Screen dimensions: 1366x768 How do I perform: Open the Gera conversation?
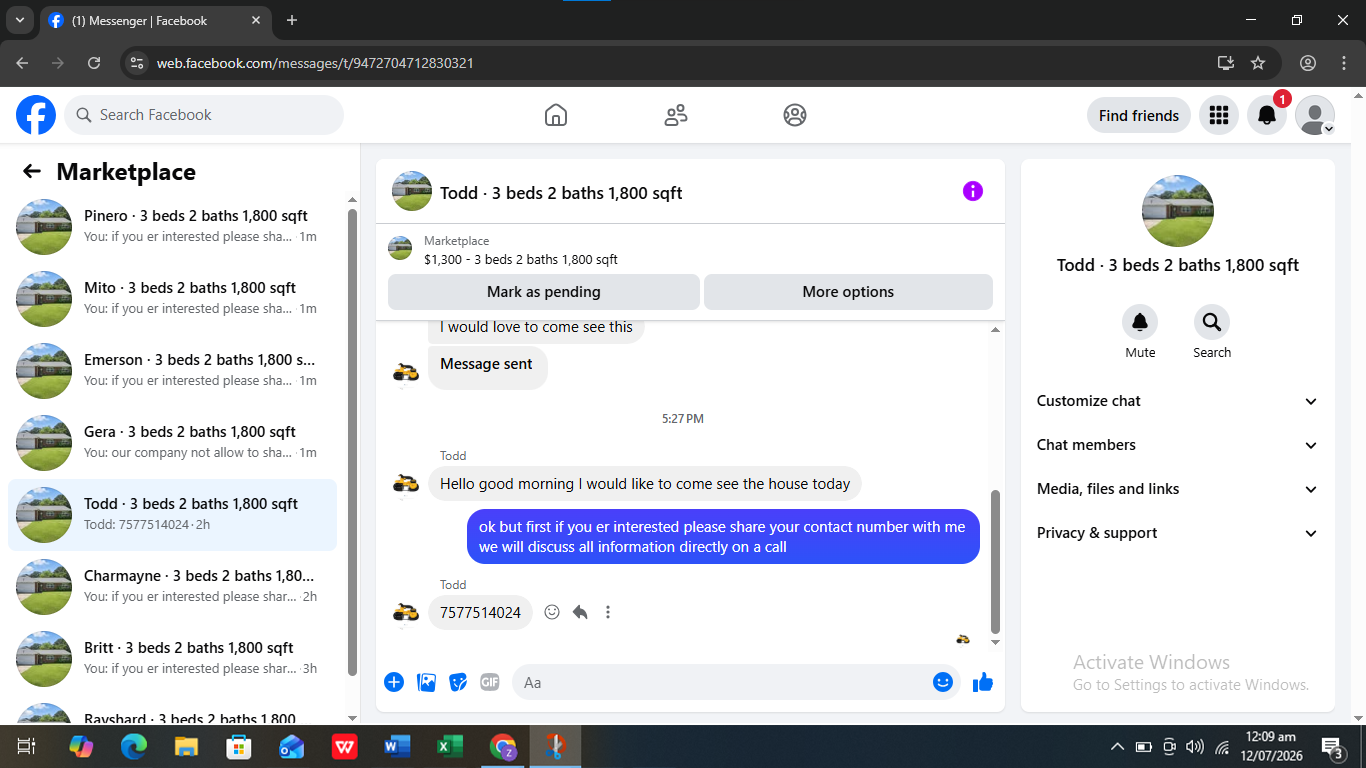(x=172, y=442)
